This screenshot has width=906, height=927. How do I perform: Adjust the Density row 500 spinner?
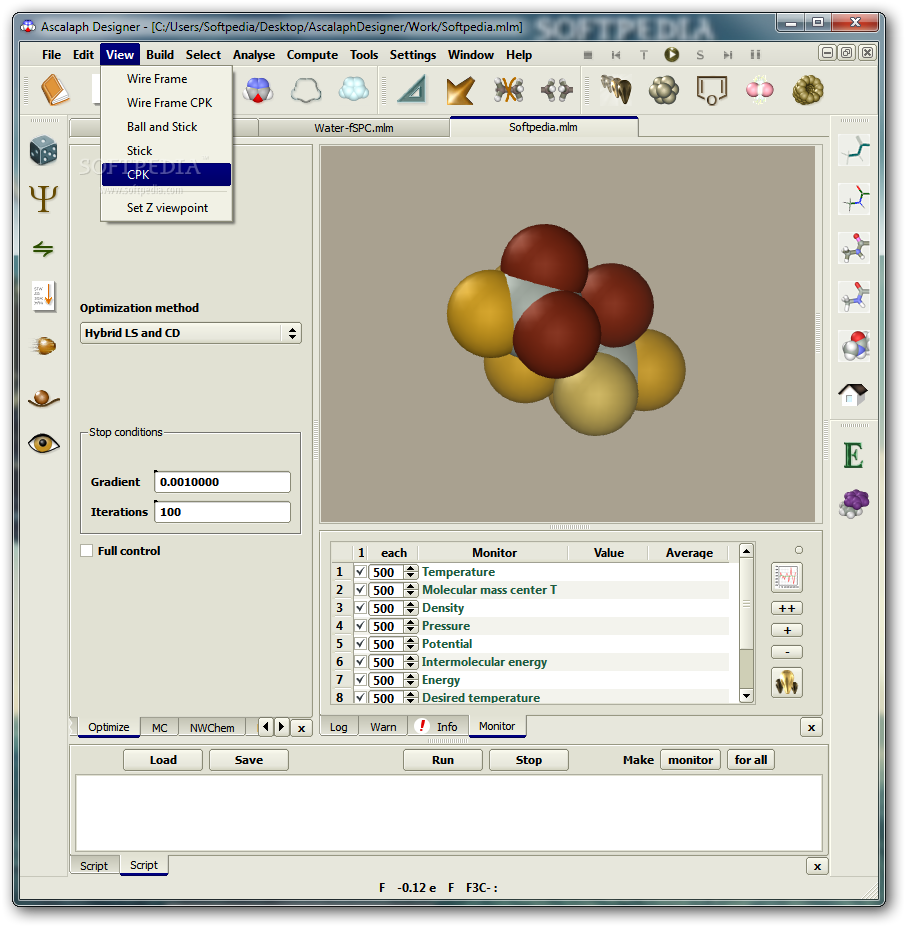coord(410,608)
